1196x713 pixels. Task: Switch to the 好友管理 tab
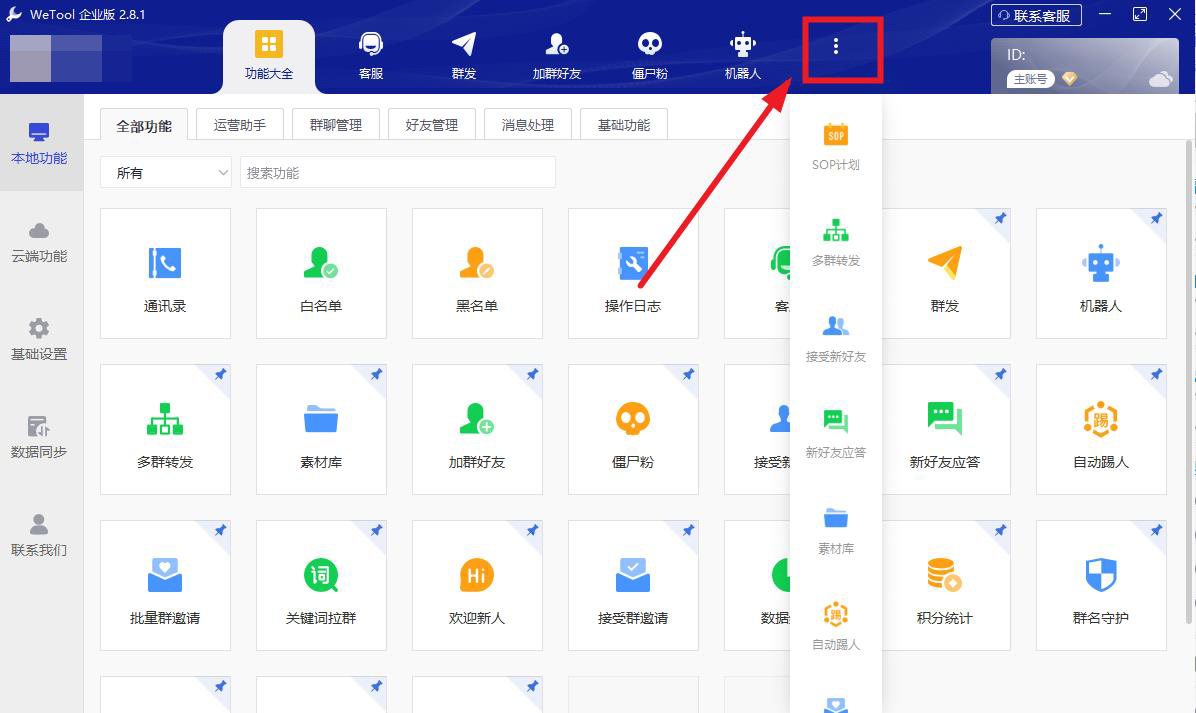point(432,125)
